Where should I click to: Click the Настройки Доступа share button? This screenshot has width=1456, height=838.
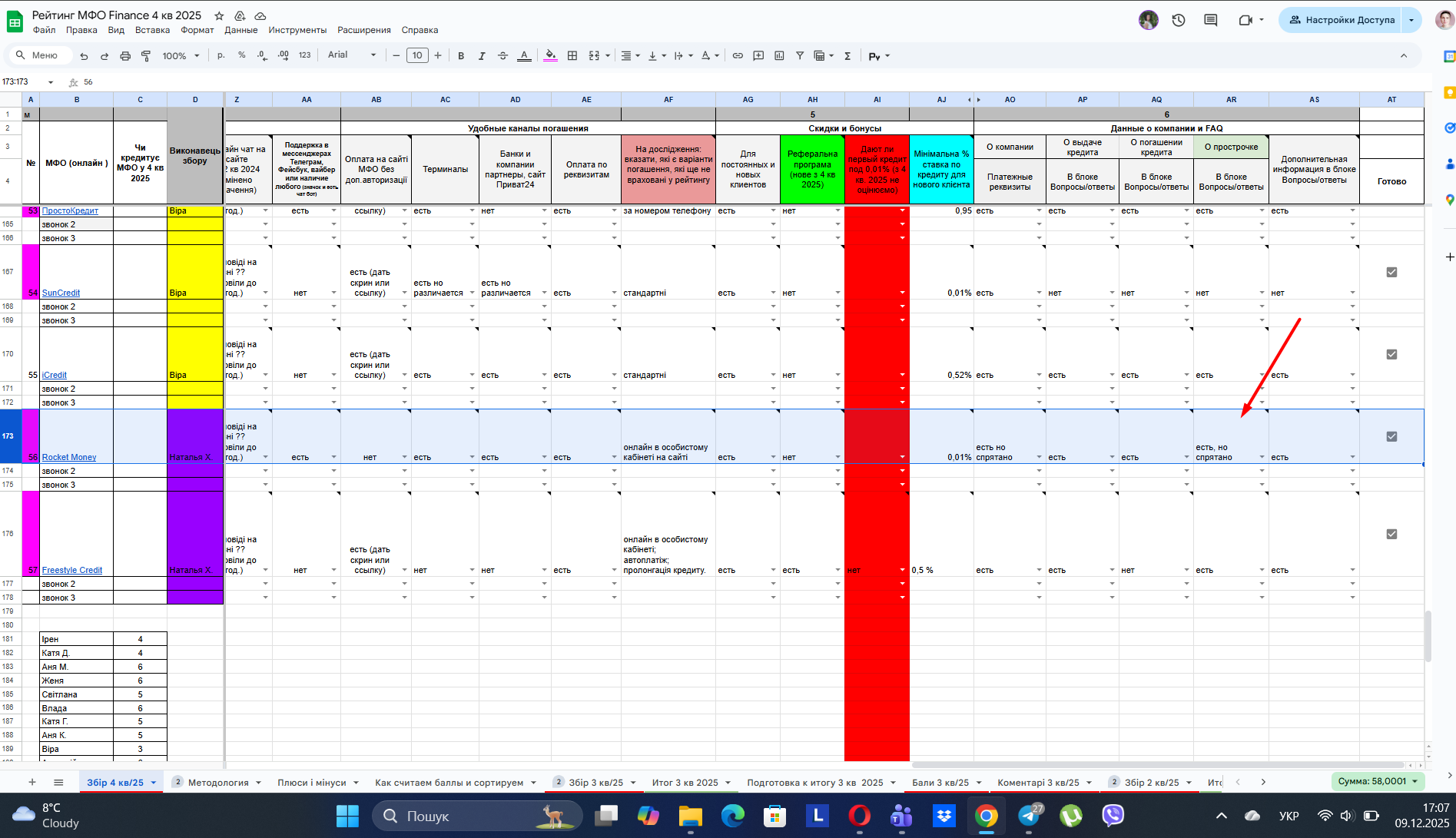(x=1341, y=20)
